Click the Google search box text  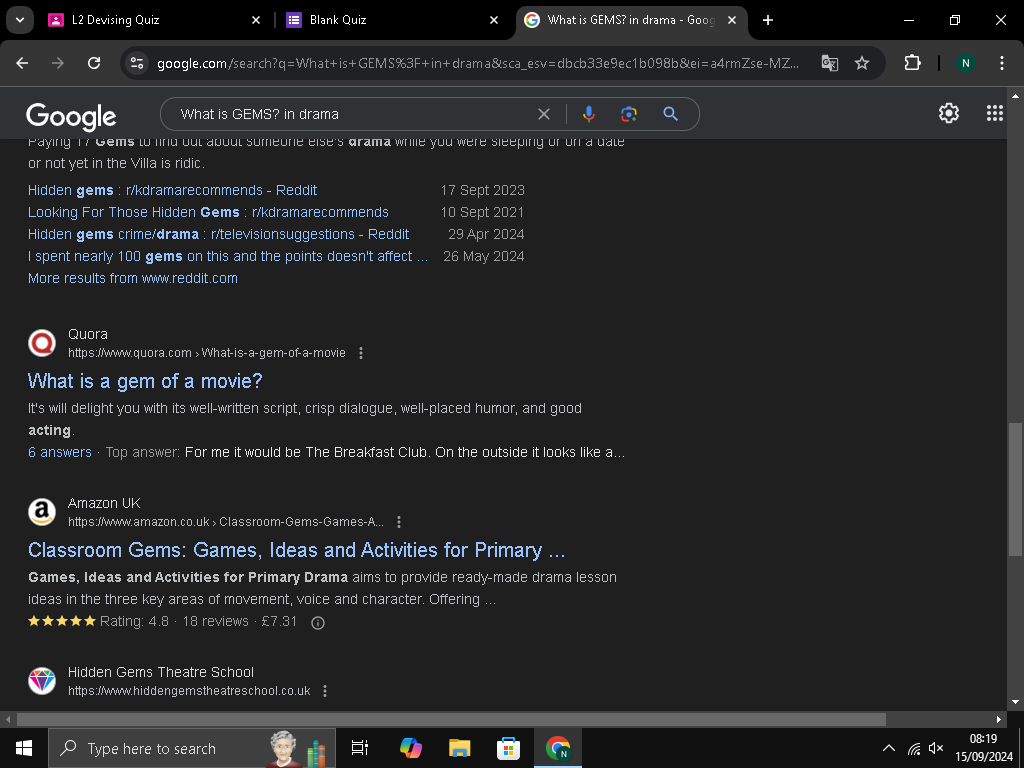[259, 114]
